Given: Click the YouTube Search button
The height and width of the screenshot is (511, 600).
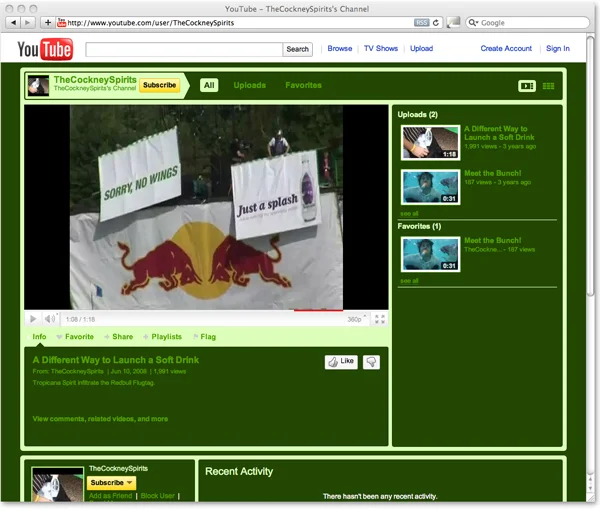Looking at the screenshot, I should (297, 49).
